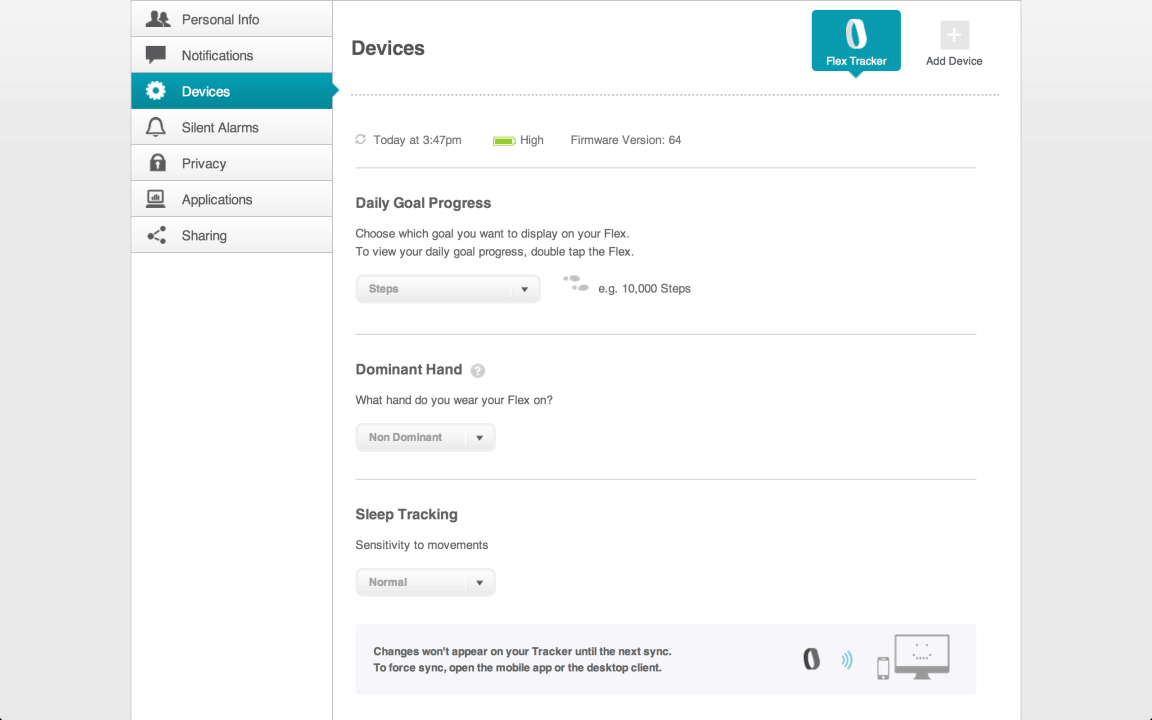Viewport: 1152px width, 720px height.
Task: Click the plus icon to add device
Action: 954,35
